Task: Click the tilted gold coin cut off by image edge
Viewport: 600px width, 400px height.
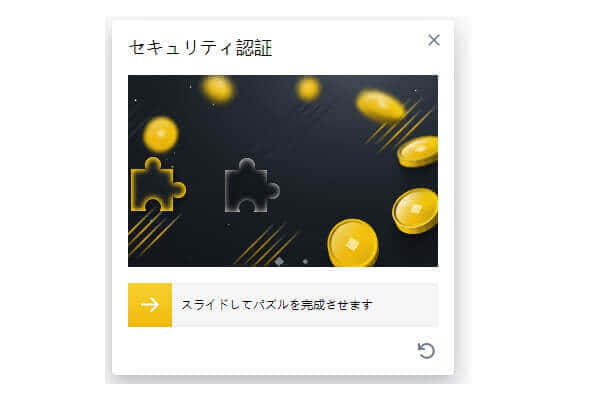Action: pos(418,151)
